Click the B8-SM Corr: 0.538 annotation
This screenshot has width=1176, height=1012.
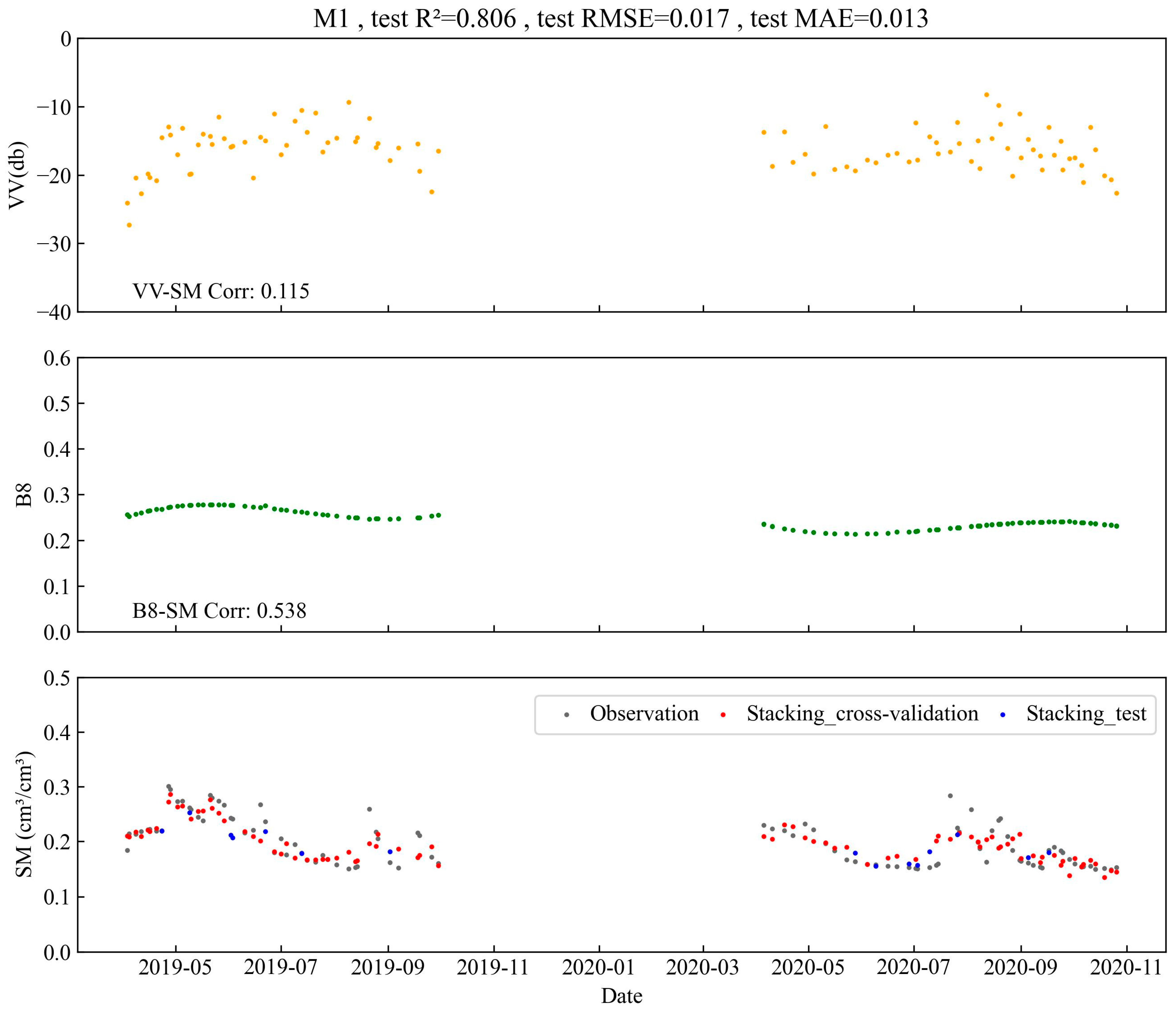click(x=219, y=611)
